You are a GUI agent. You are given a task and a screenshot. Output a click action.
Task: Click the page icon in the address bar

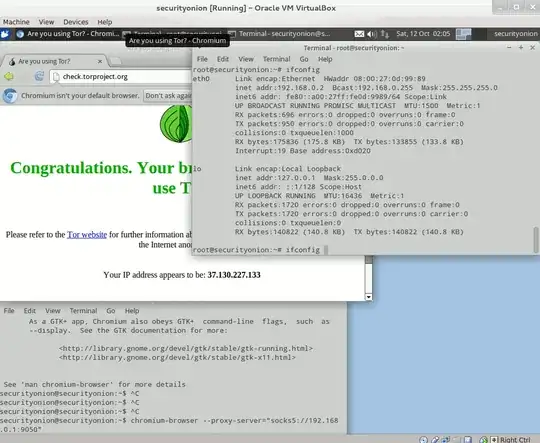(56, 76)
